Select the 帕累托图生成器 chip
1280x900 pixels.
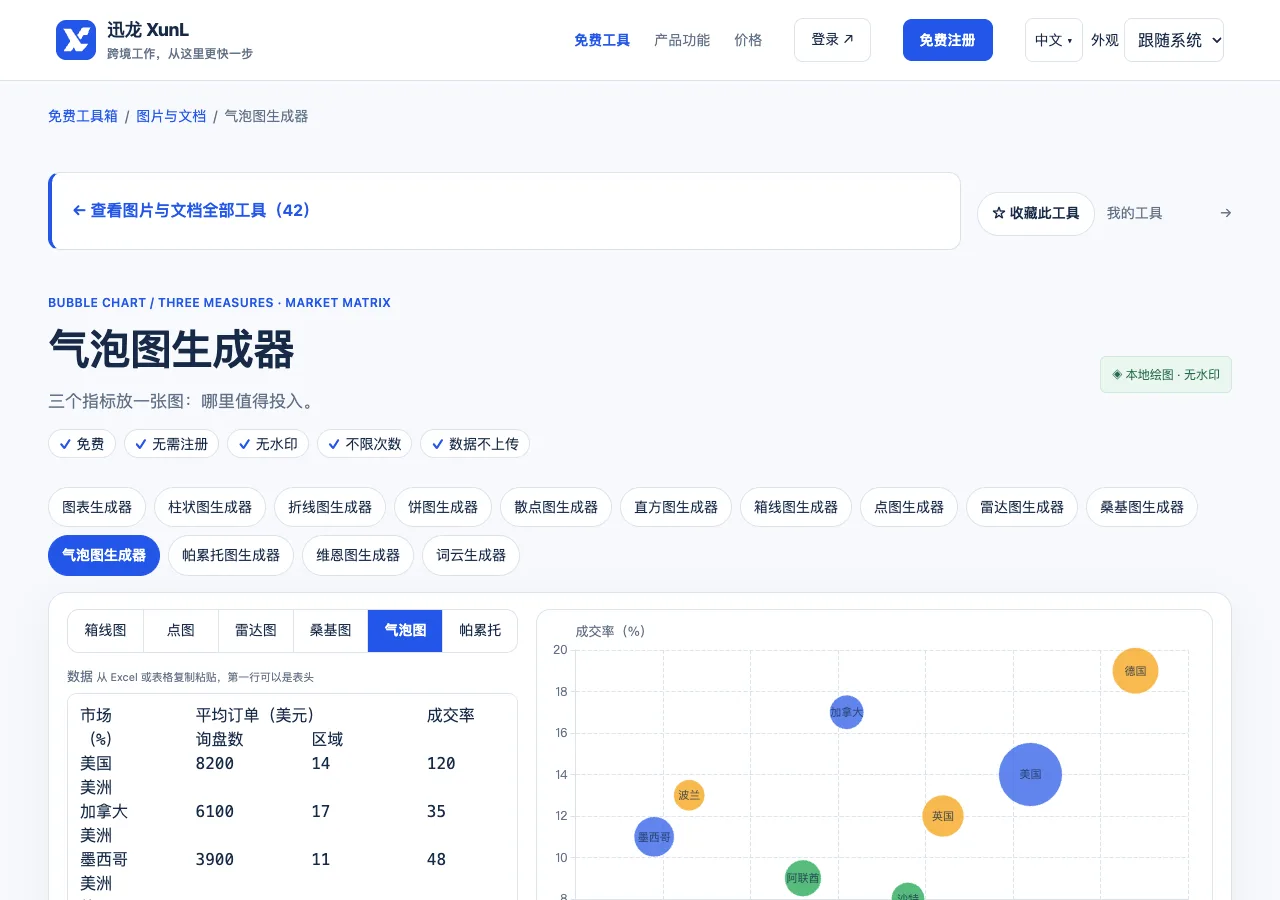click(231, 555)
